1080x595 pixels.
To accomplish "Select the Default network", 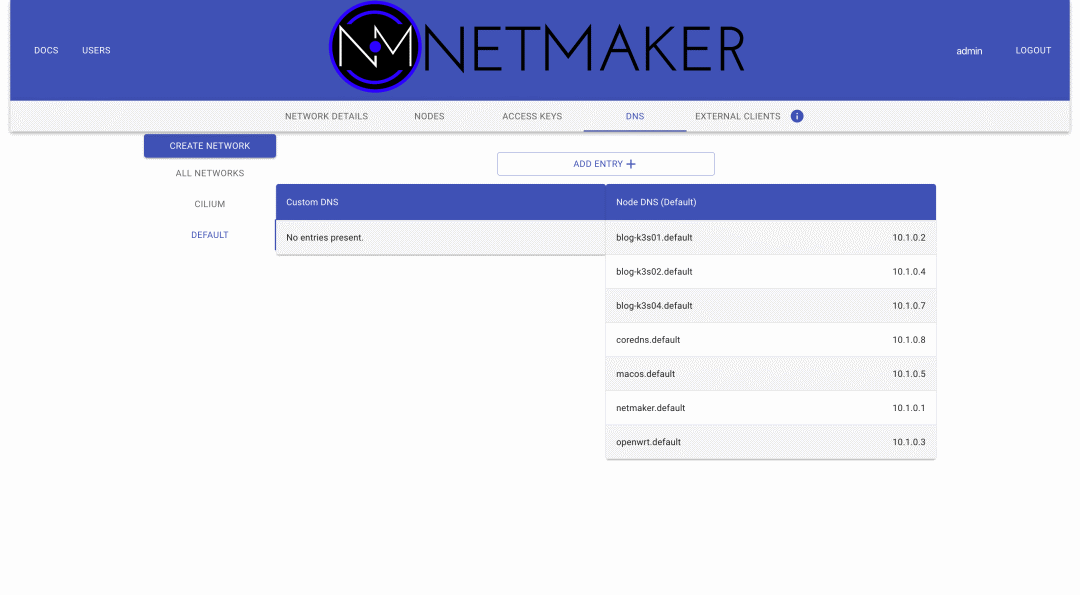I will coord(210,235).
